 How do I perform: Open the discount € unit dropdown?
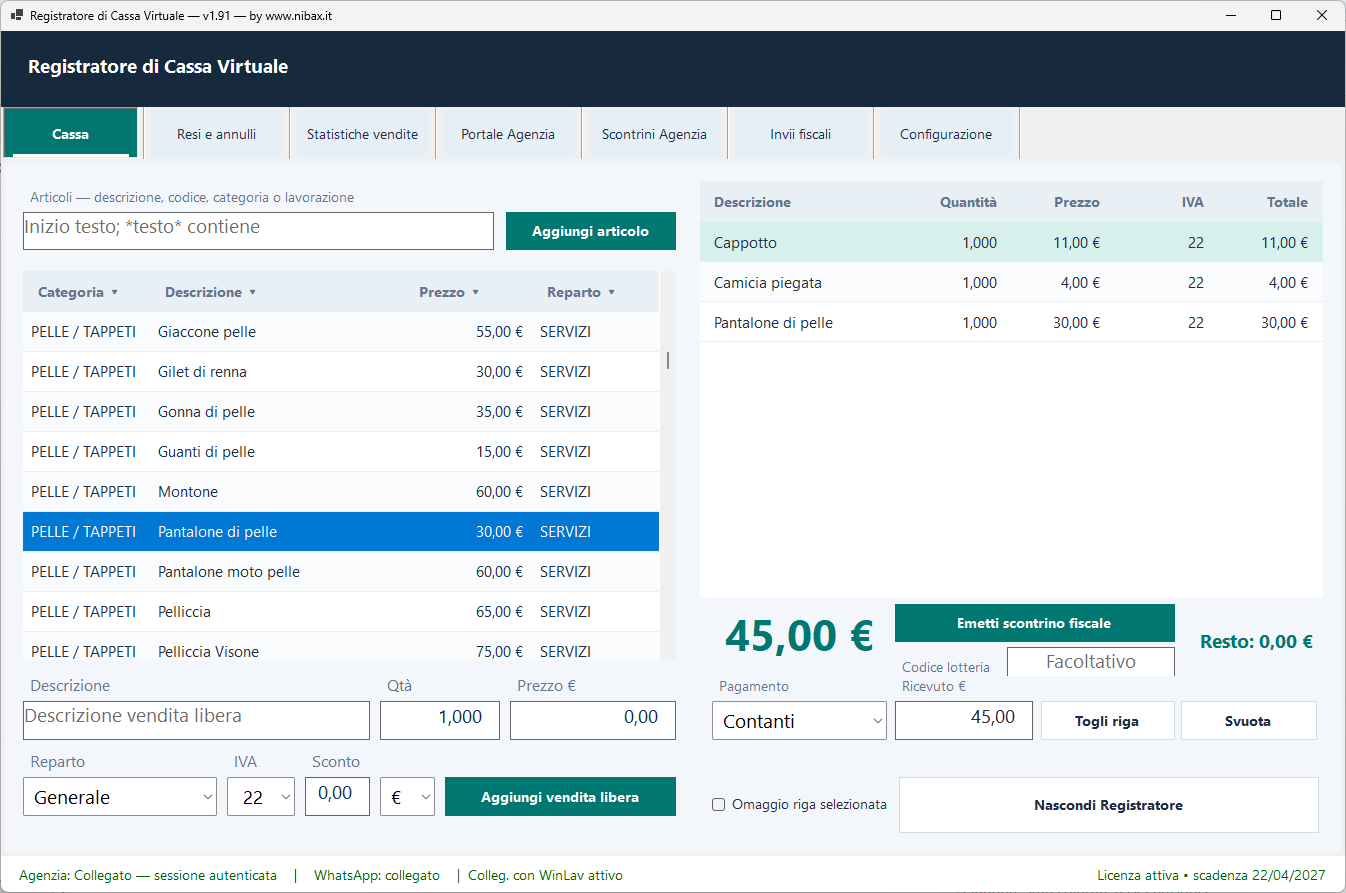tap(408, 797)
